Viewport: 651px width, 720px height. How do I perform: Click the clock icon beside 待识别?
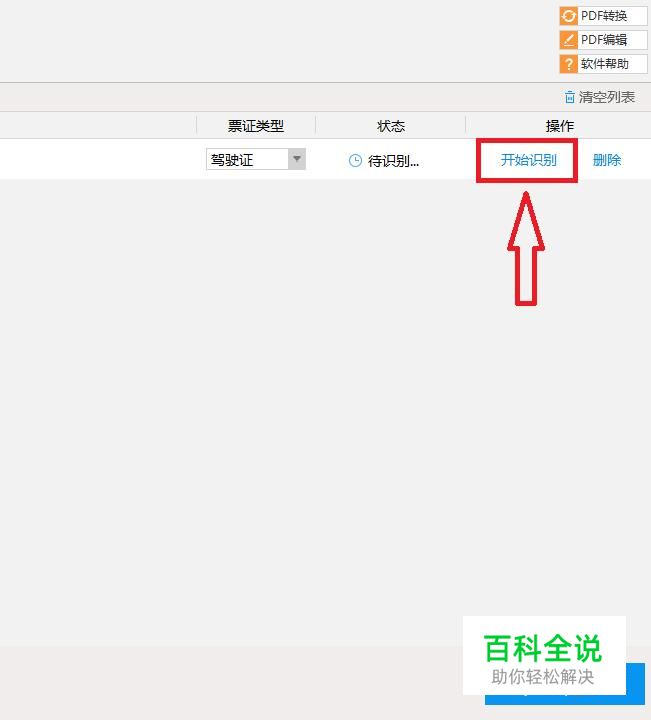[355, 161]
